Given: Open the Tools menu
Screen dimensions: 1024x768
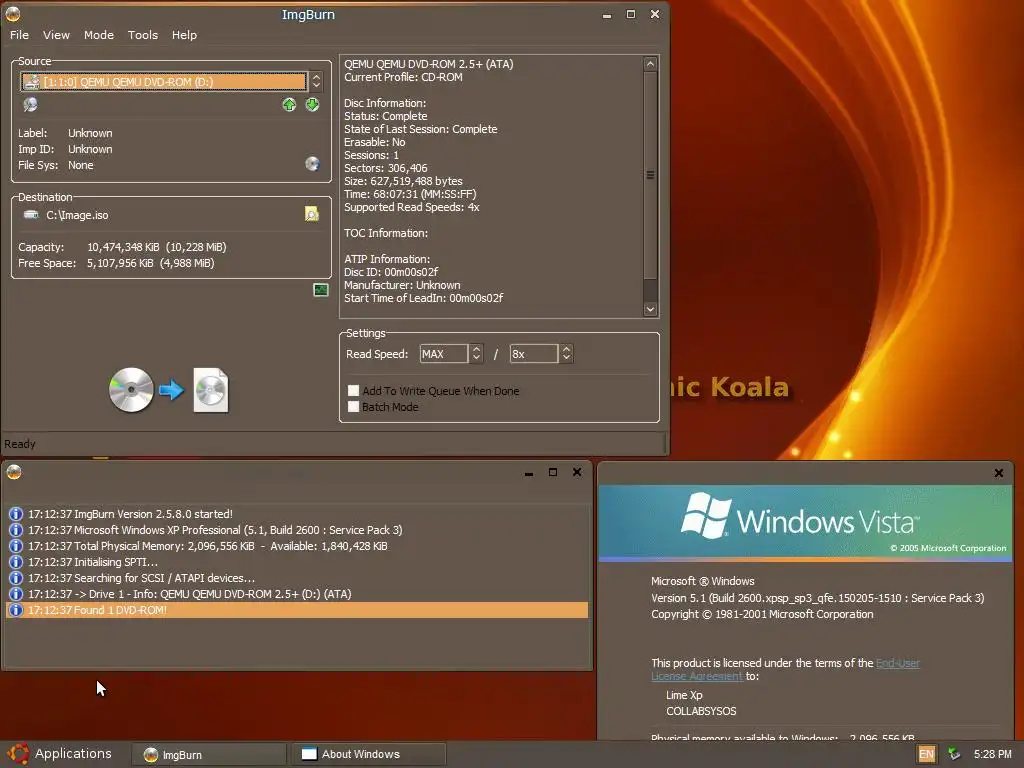Looking at the screenshot, I should (142, 35).
